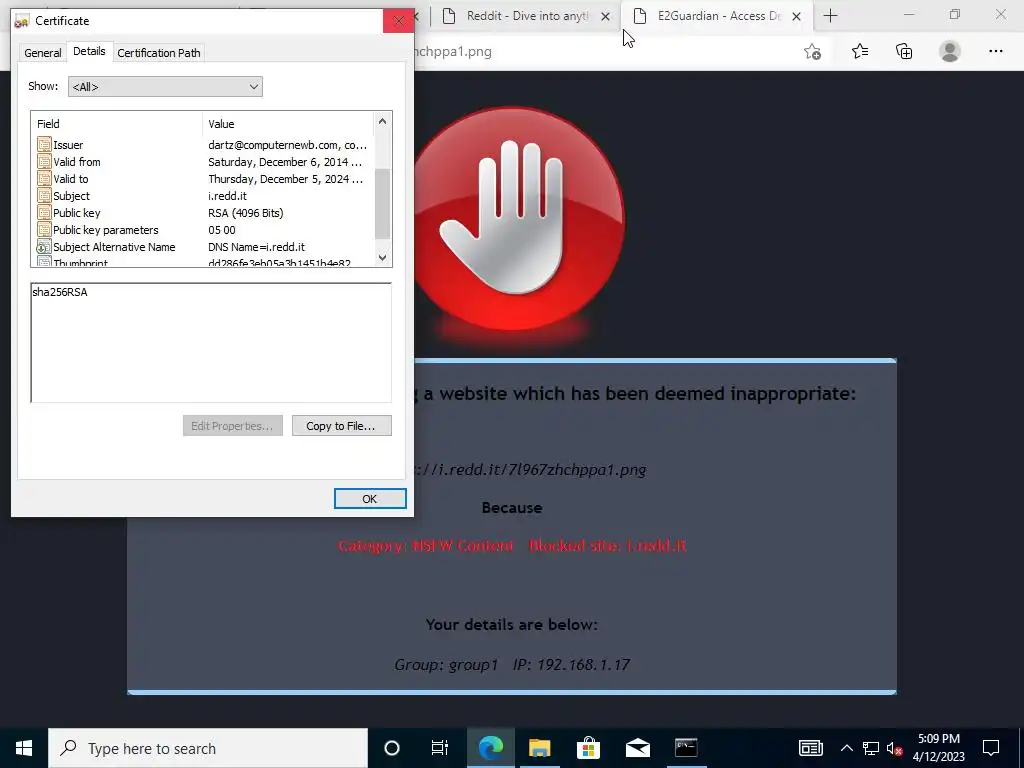Click the Public key parameters field icon
Screen dimensions: 1024x768
(x=44, y=230)
